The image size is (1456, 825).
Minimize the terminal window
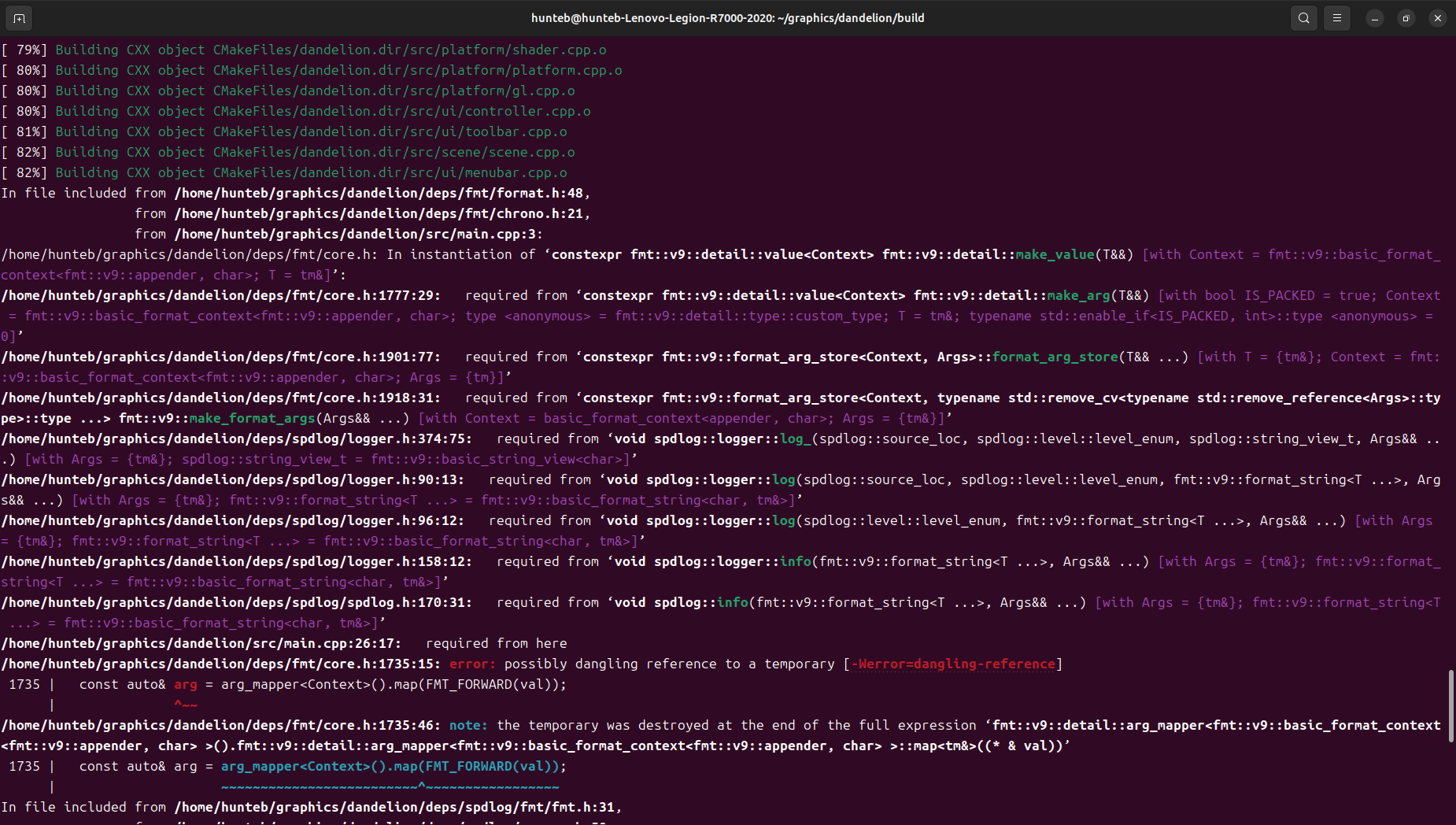pyautogui.click(x=1375, y=18)
